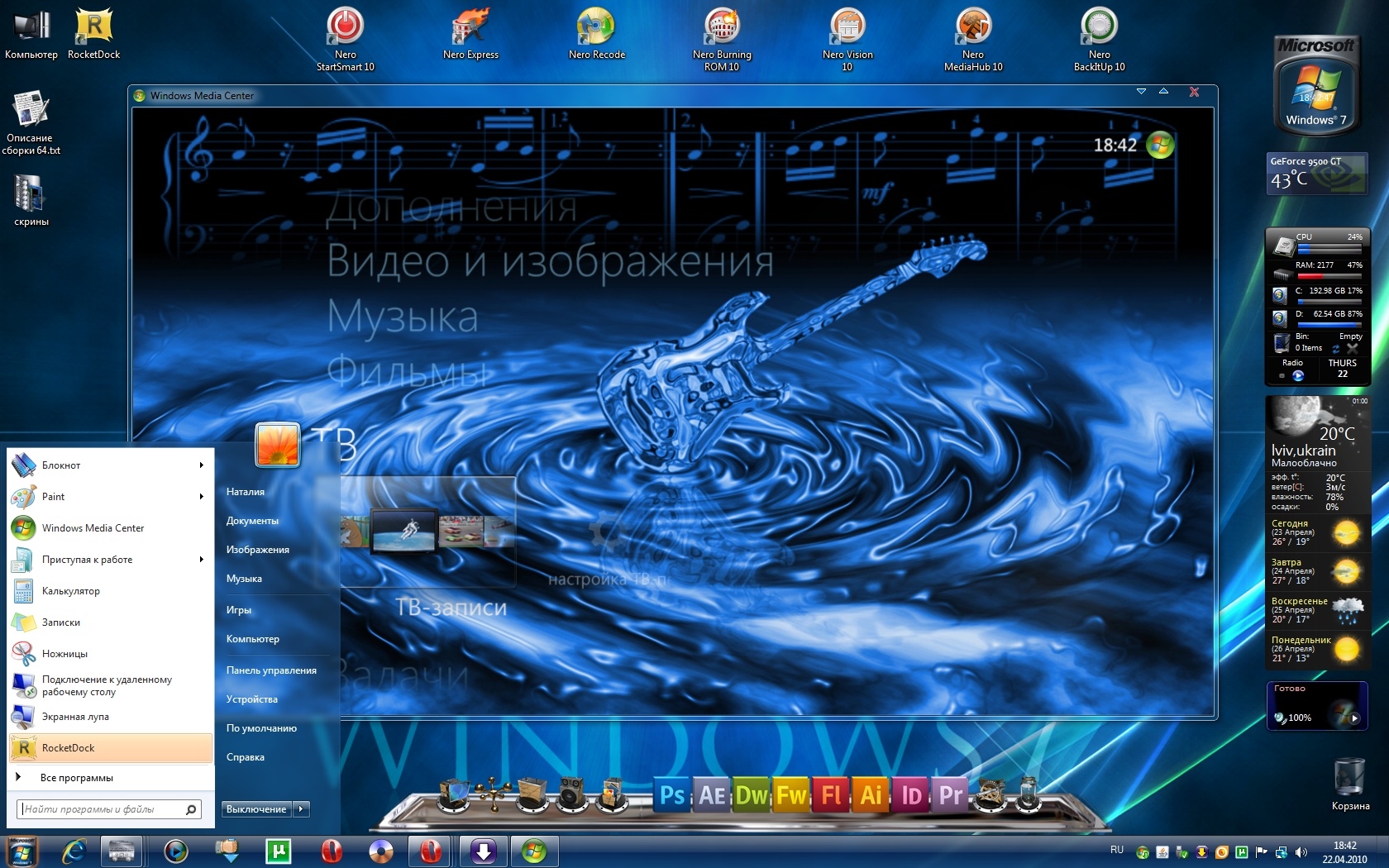Image resolution: width=1389 pixels, height=868 pixels.
Task: Open uTorrent from the taskbar
Action: coord(278,851)
